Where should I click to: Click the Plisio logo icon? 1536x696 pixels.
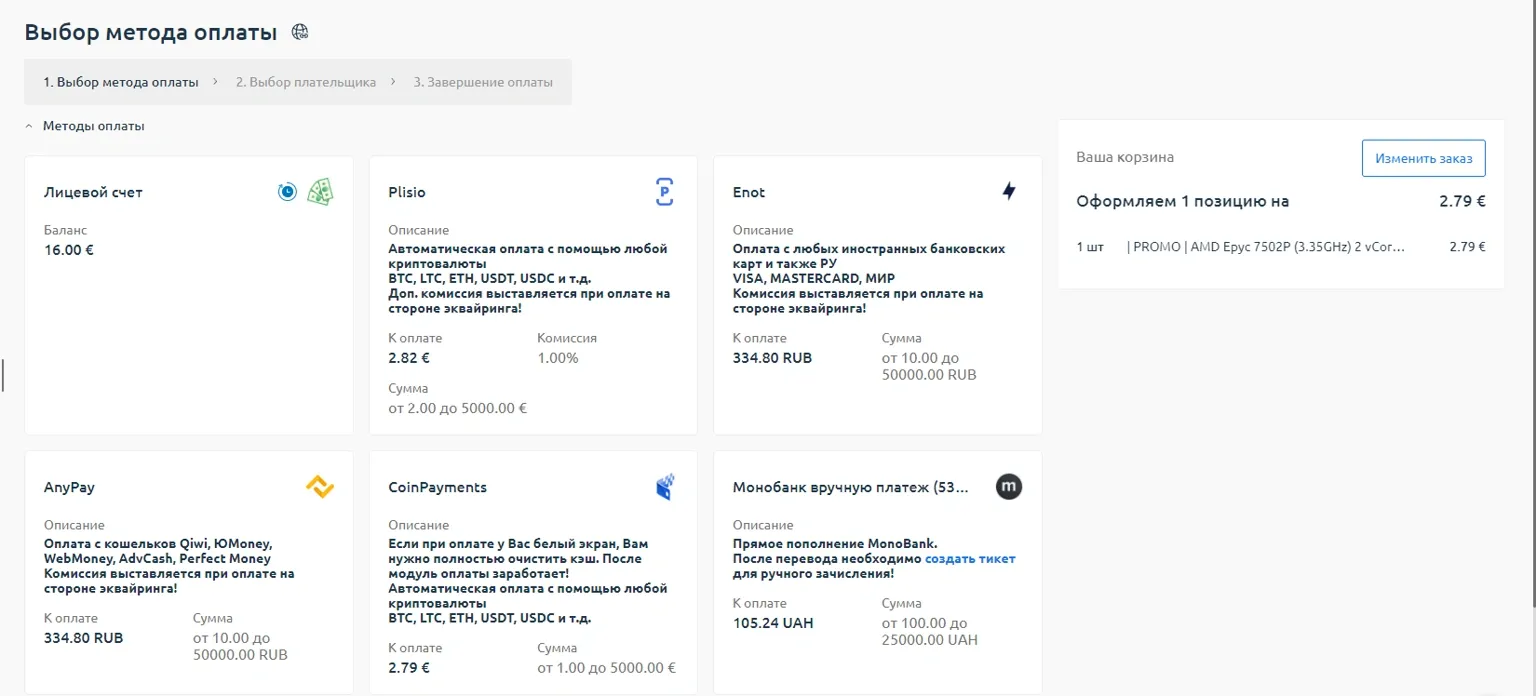(664, 191)
